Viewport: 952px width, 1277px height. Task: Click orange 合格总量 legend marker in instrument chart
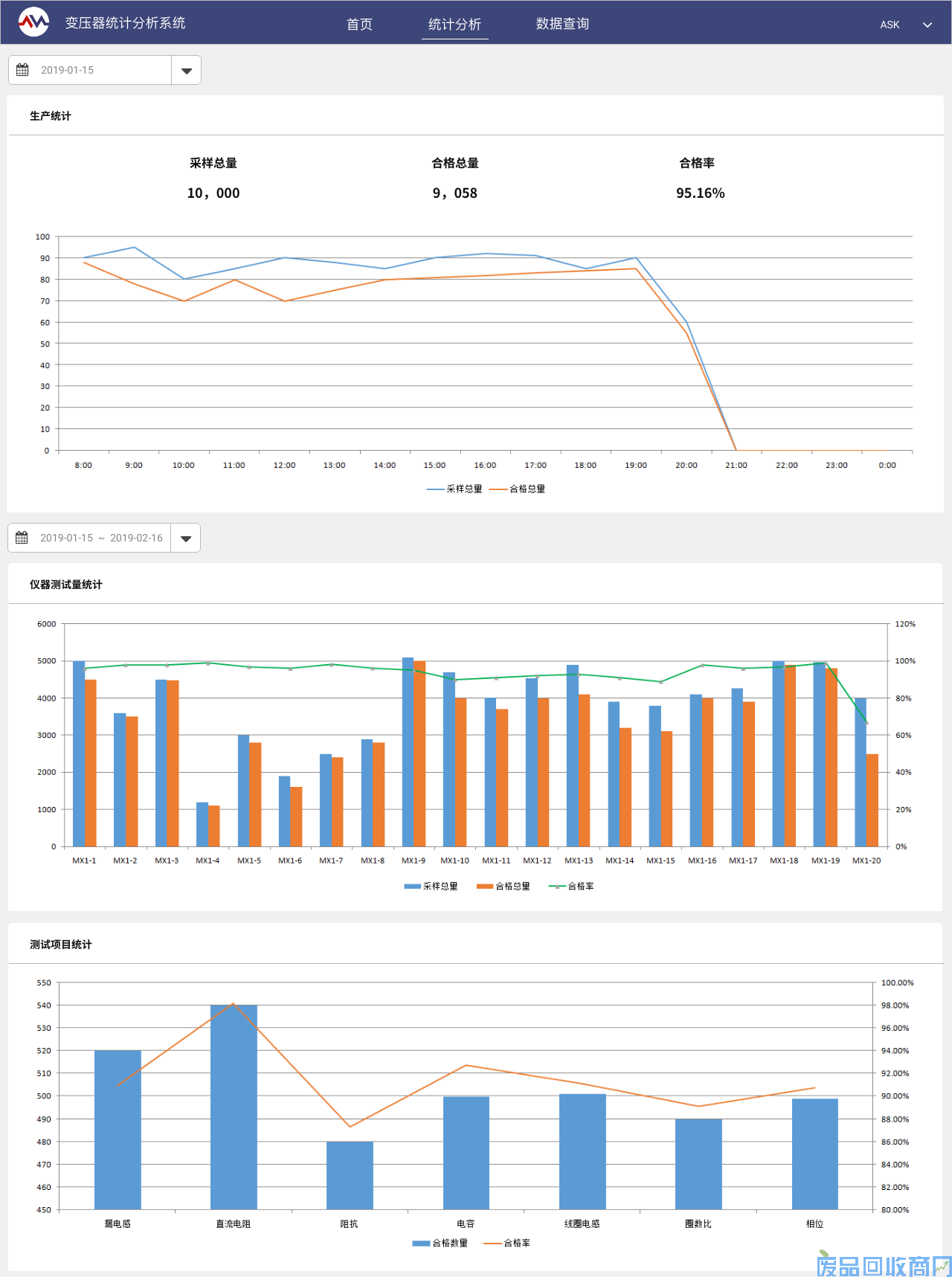click(x=485, y=886)
